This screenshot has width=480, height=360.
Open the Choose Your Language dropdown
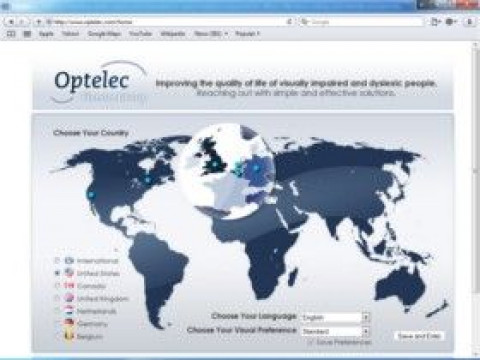click(x=335, y=317)
